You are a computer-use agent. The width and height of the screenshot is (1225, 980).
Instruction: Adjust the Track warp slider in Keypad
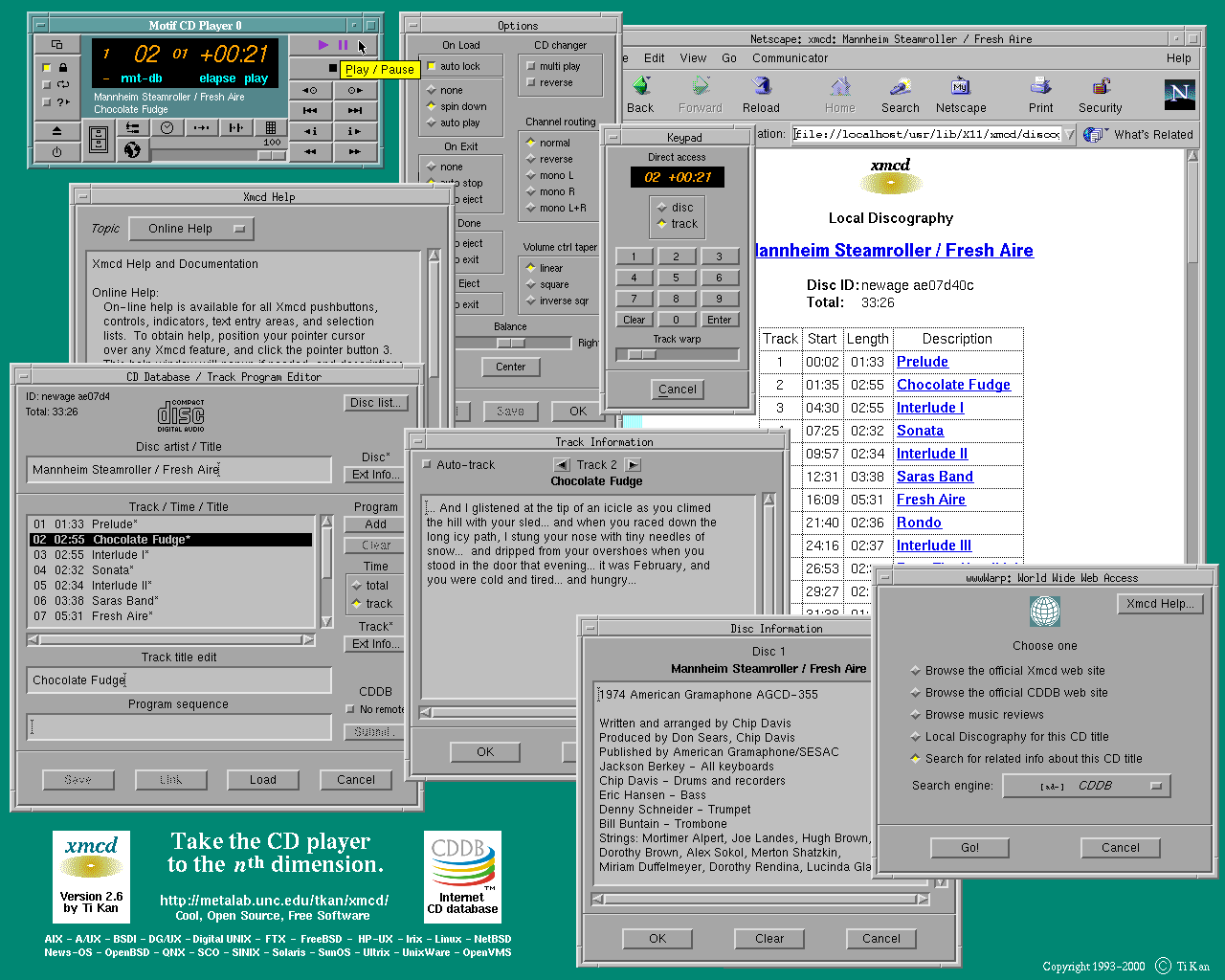coord(641,354)
